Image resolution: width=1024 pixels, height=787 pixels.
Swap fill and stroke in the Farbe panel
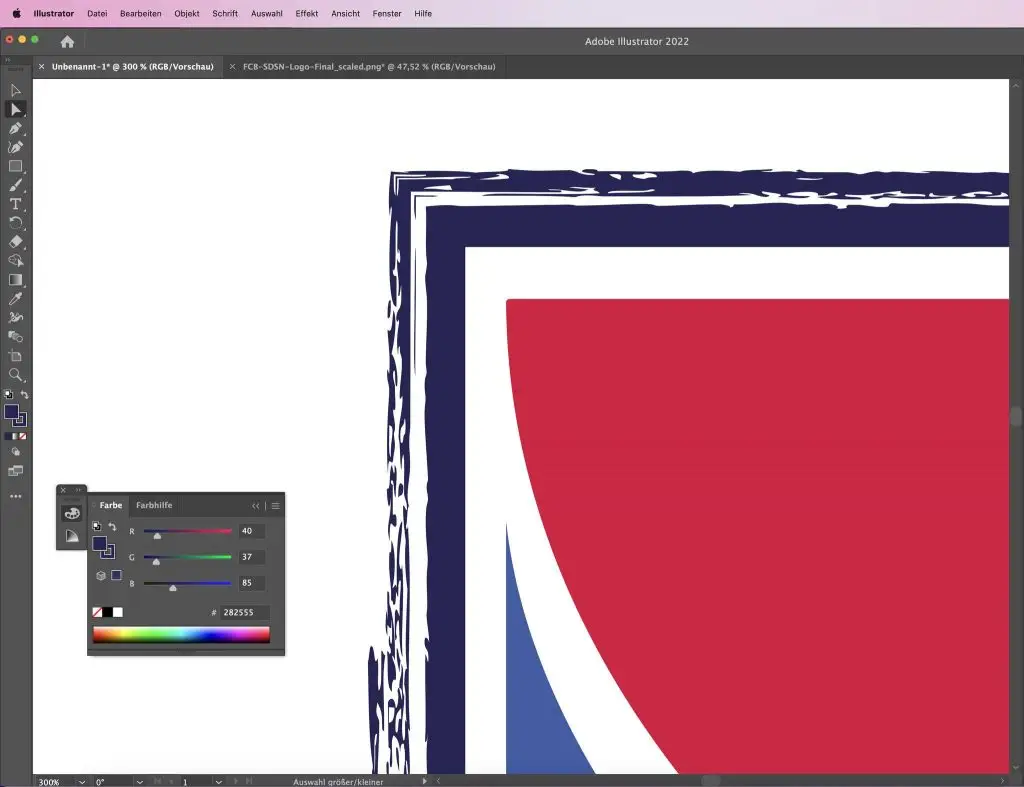point(112,527)
